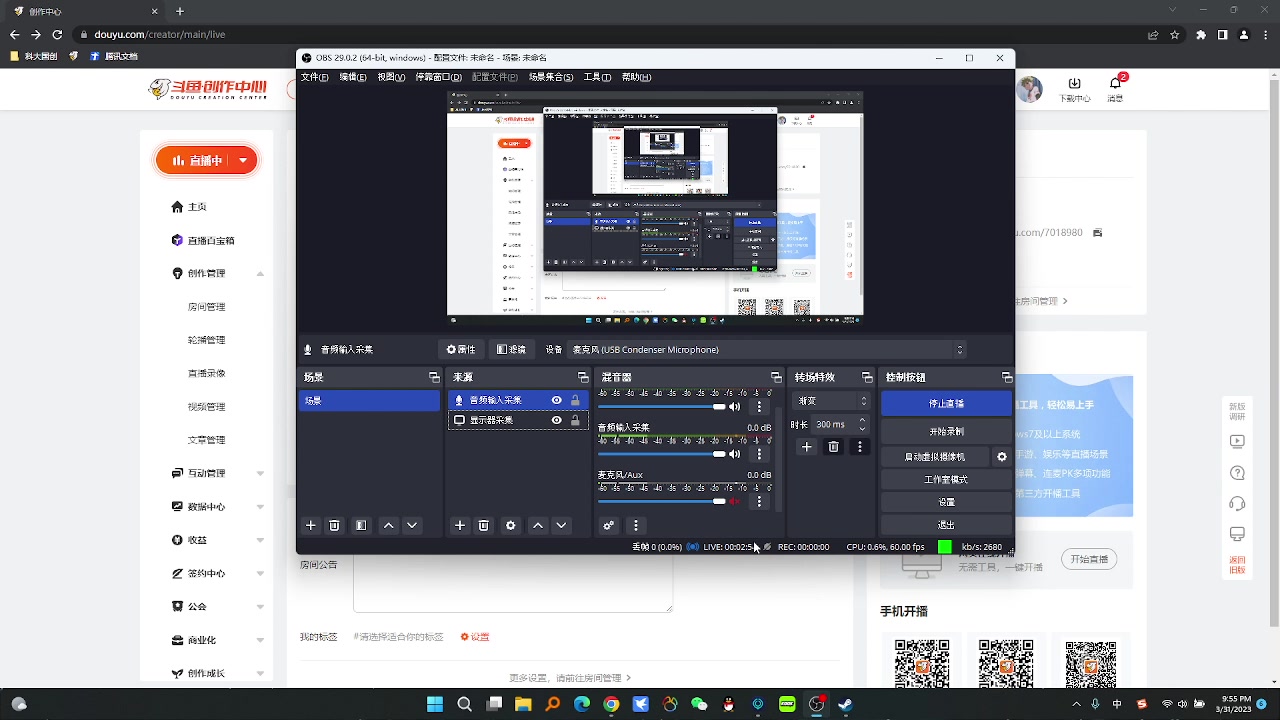Add a transition with the plus icon in 转场特效
The image size is (1280, 720).
[807, 447]
